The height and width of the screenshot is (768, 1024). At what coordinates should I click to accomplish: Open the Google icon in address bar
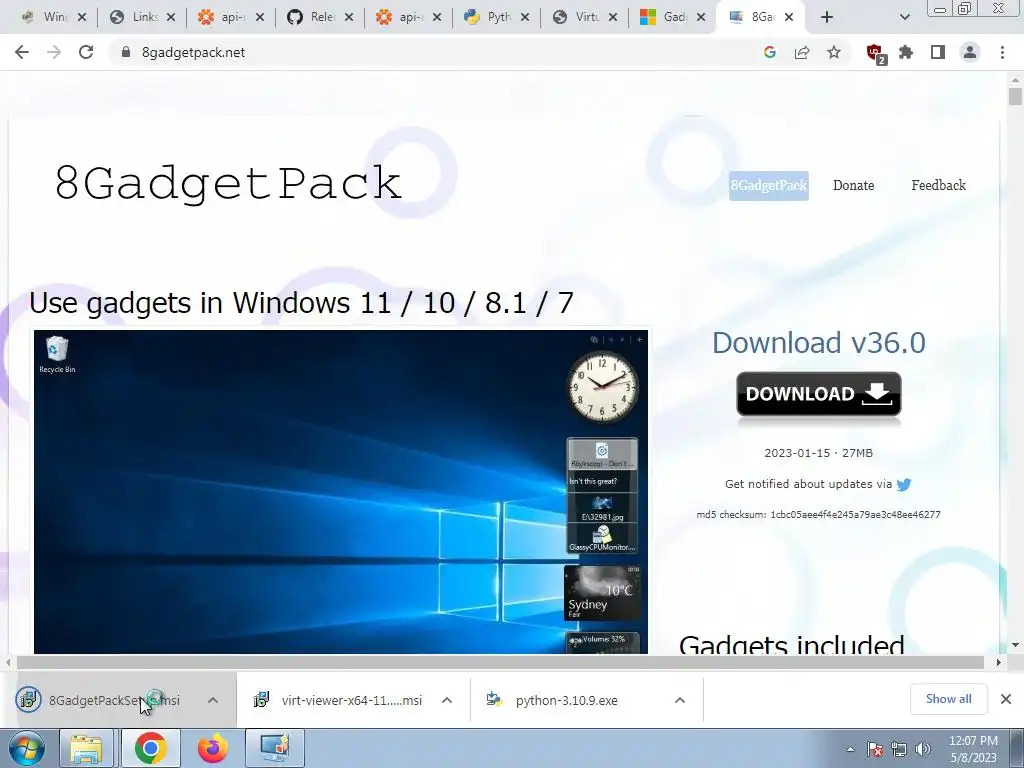tap(770, 52)
